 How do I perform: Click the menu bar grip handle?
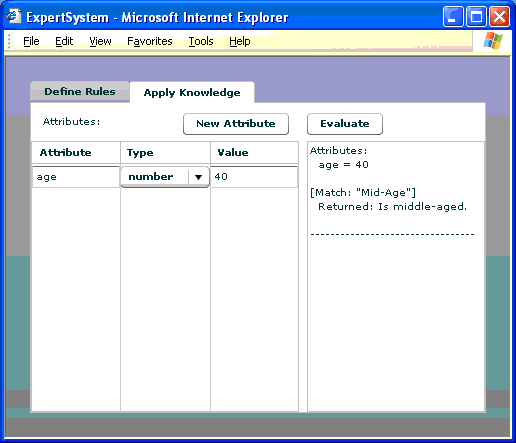pos(9,41)
